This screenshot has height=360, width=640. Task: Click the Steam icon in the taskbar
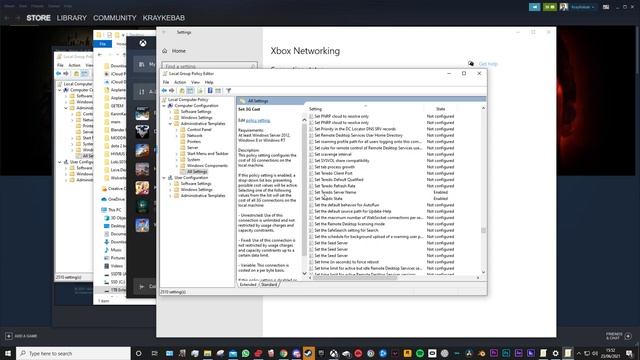[309, 353]
